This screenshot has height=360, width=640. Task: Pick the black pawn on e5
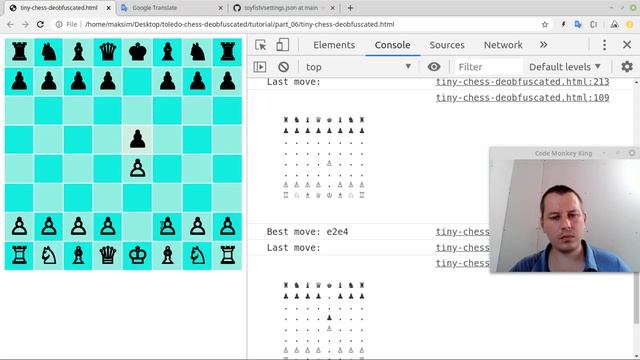(138, 139)
